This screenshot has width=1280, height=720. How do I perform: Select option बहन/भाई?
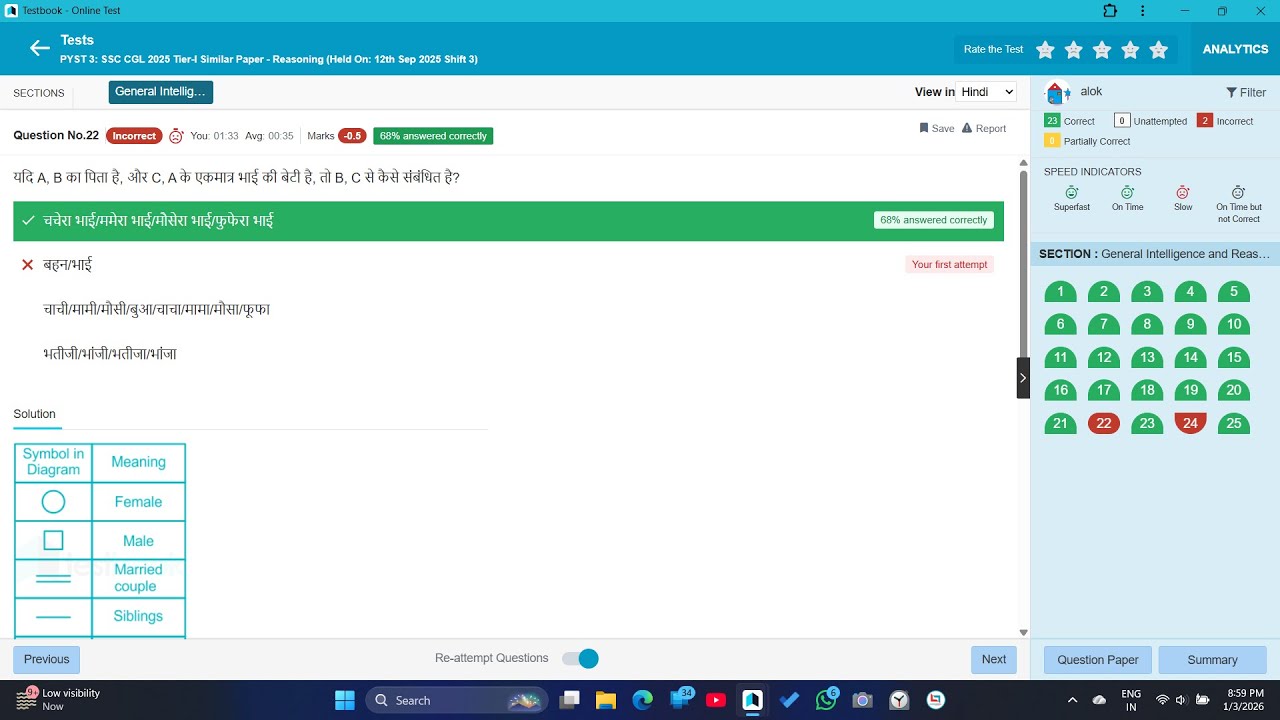[508, 265]
